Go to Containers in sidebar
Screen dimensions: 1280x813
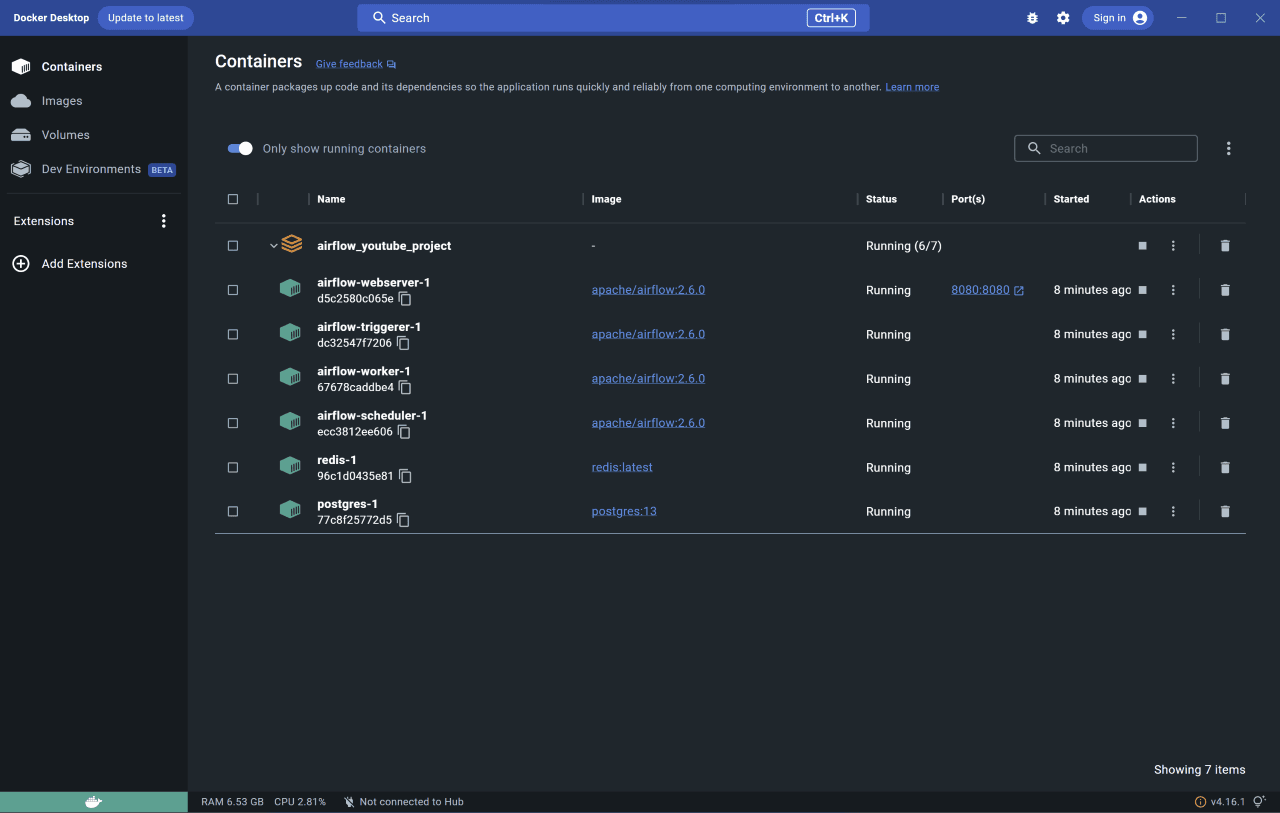(94, 67)
